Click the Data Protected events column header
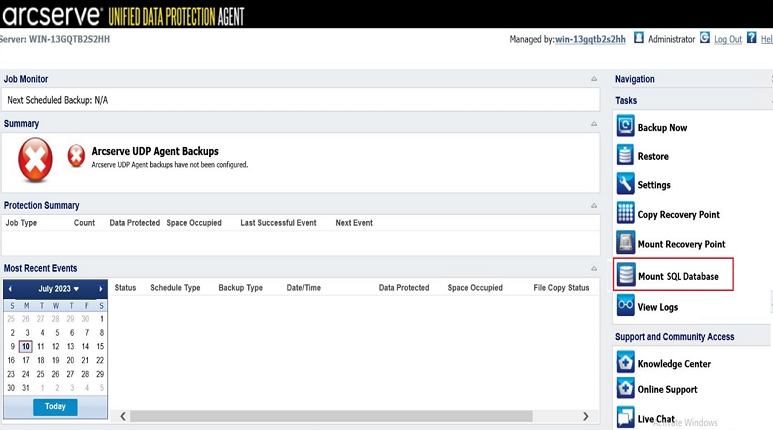773x430 pixels. [x=404, y=288]
